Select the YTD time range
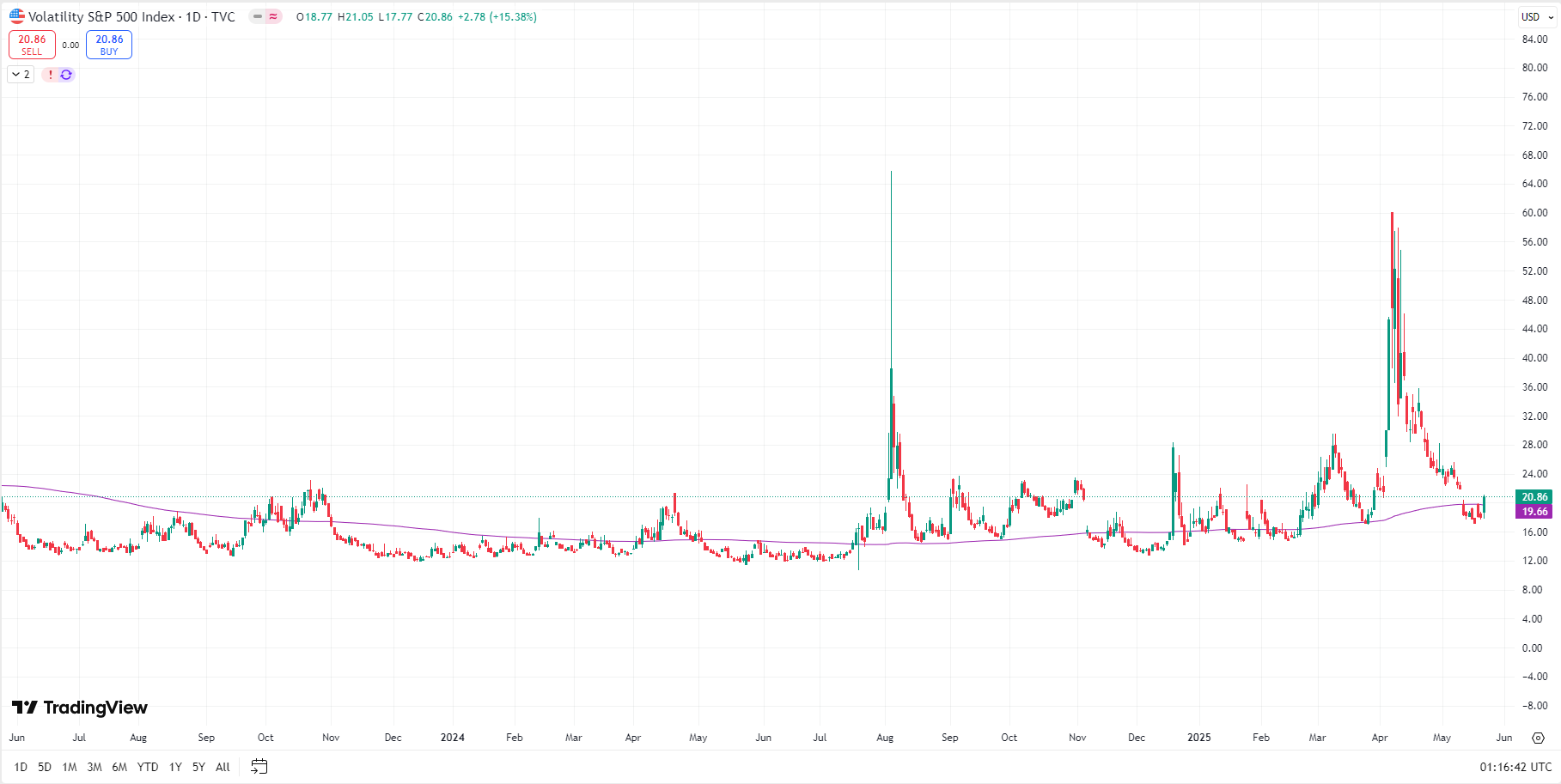The height and width of the screenshot is (784, 1561). pos(148,767)
